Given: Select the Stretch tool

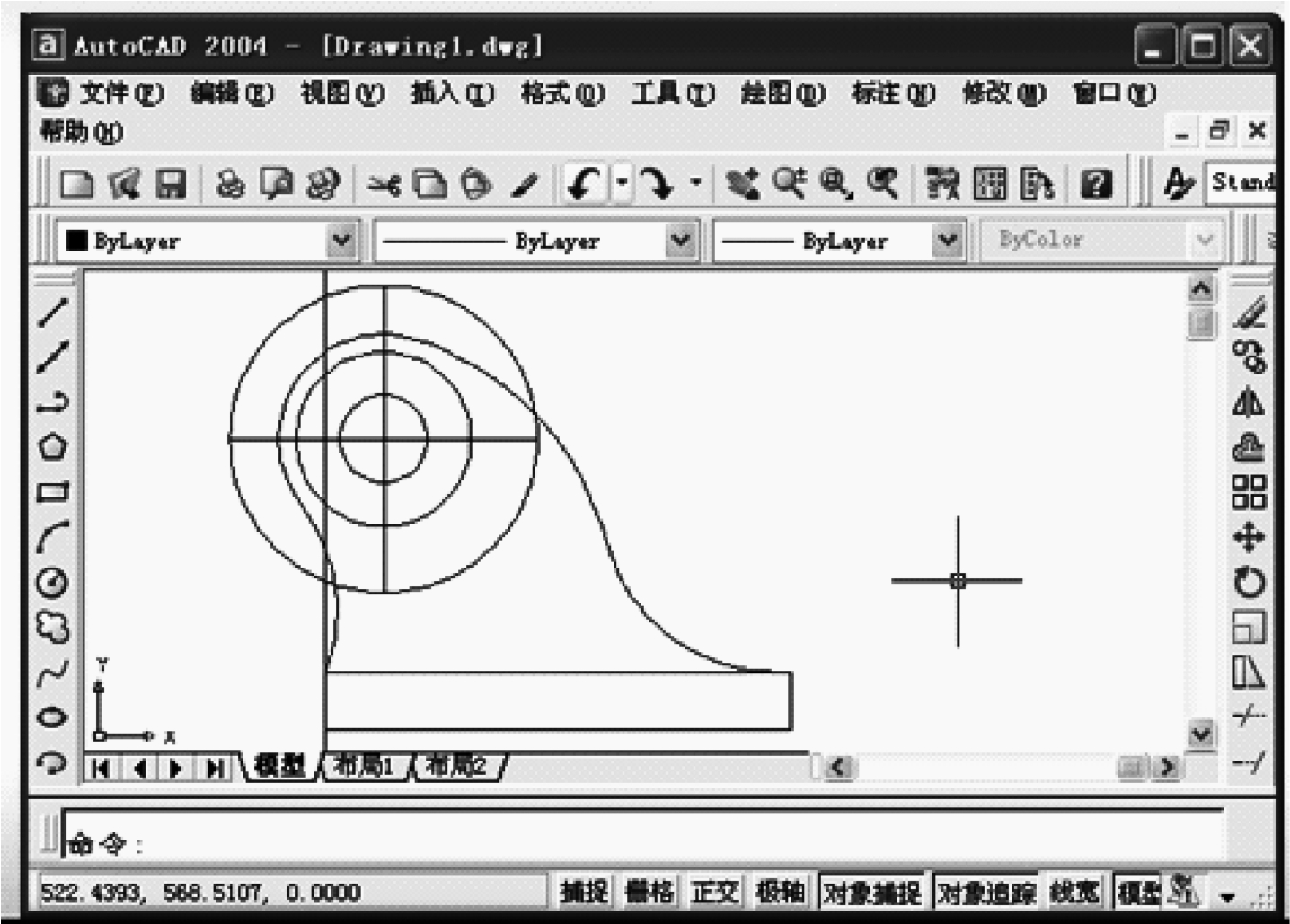Looking at the screenshot, I should (1250, 672).
